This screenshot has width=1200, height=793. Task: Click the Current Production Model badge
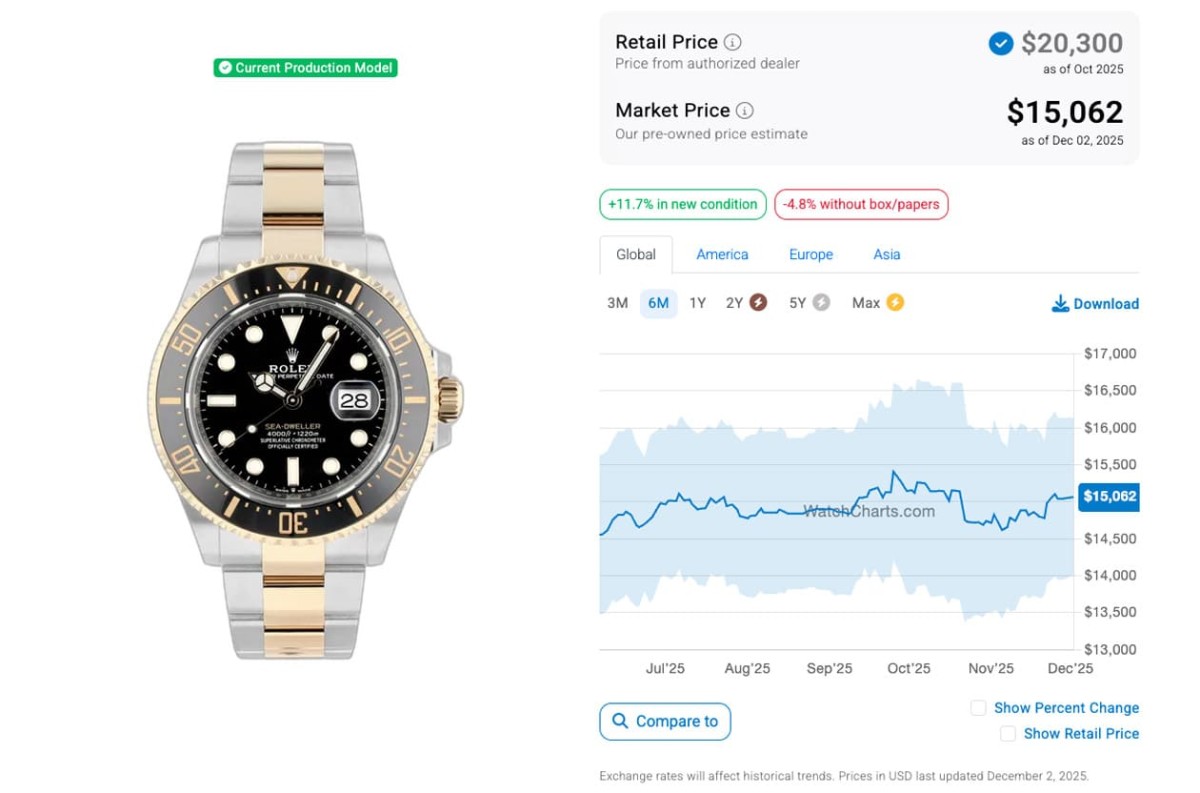click(305, 68)
